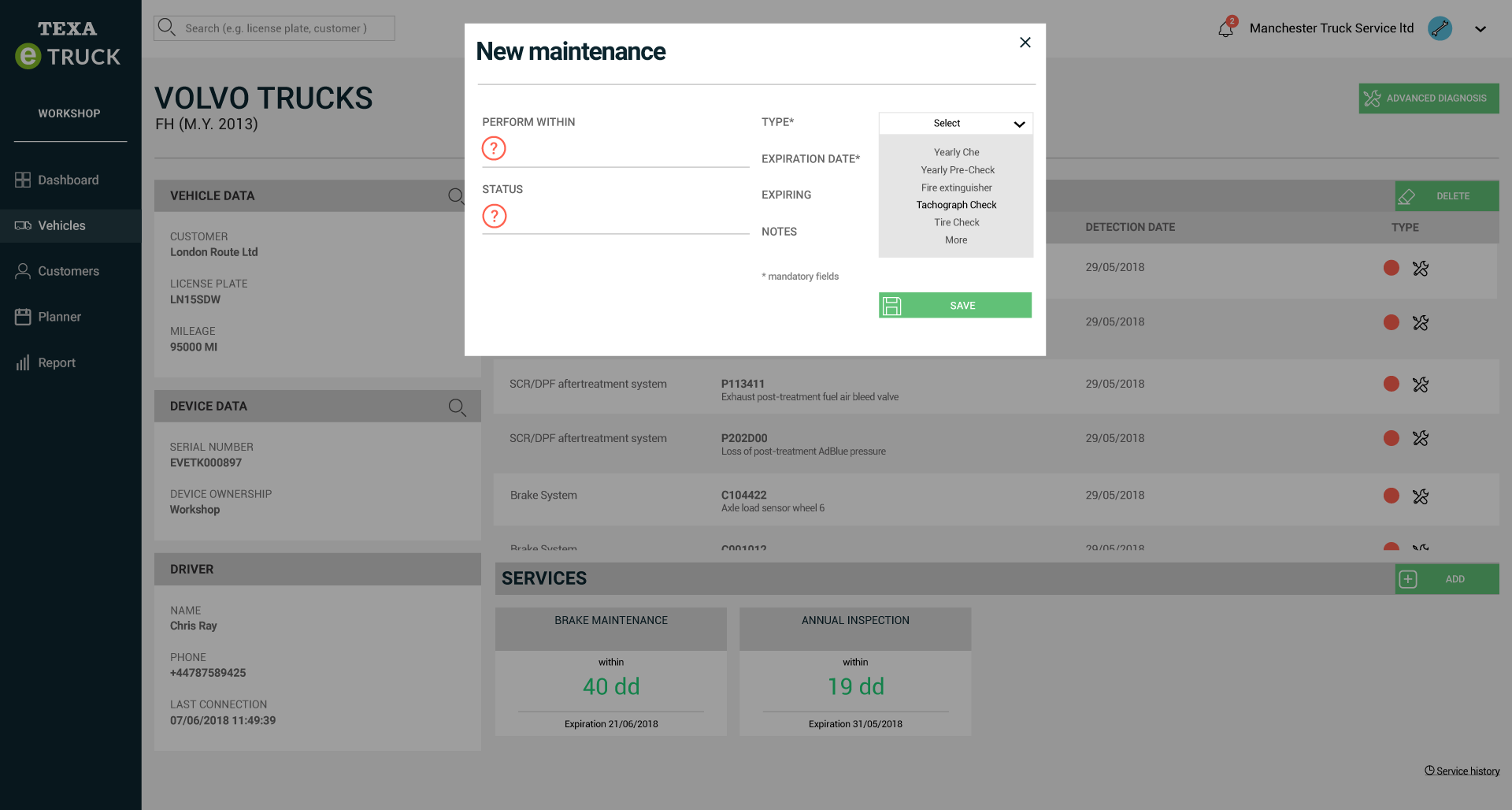Screen dimensions: 1512x810
Task: Open the Planner section
Action: 70,317
